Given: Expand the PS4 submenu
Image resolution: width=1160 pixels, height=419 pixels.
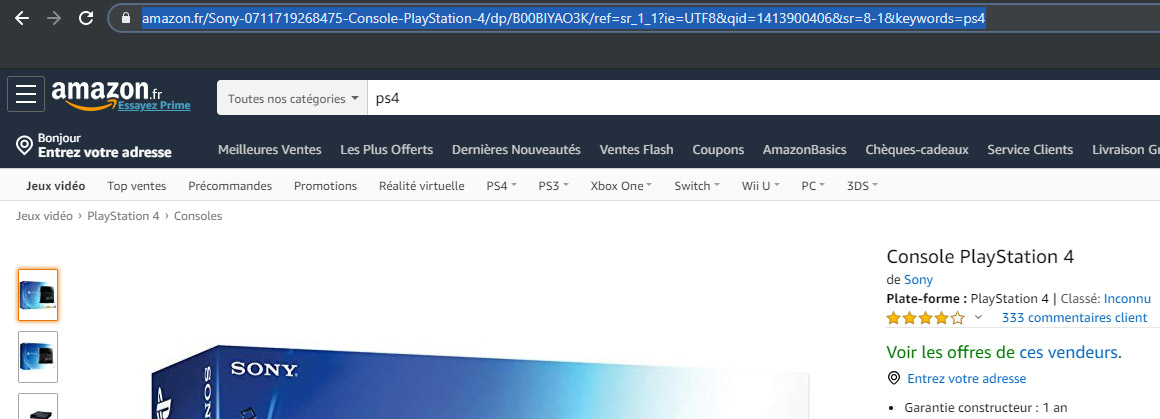Looking at the screenshot, I should 501,186.
